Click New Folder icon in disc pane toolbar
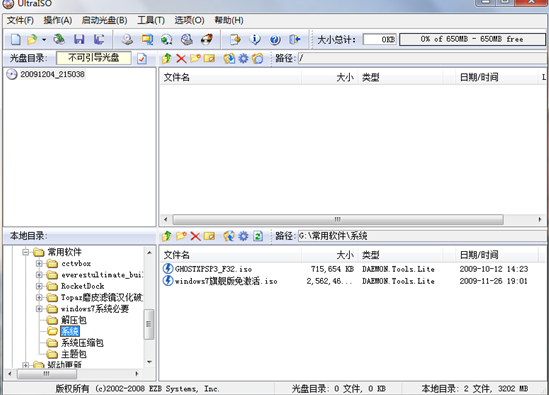This screenshot has height=395, width=549. pyautogui.click(x=195, y=58)
